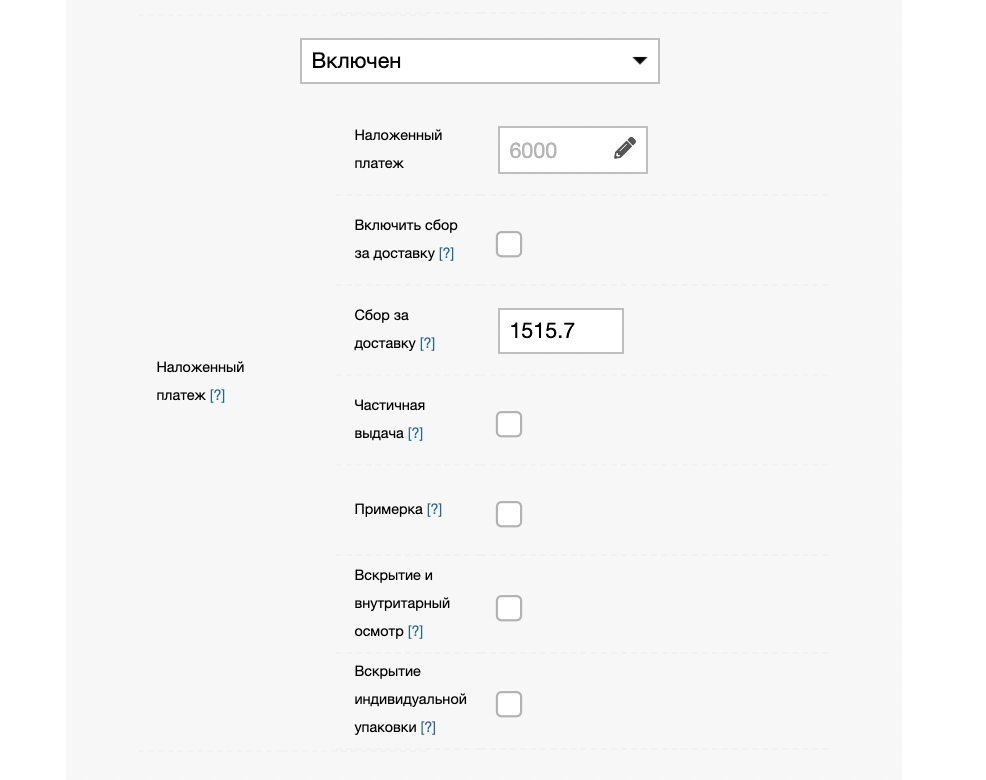Click the help mark beside Примерка
Screen dimensions: 986x780
434,510
